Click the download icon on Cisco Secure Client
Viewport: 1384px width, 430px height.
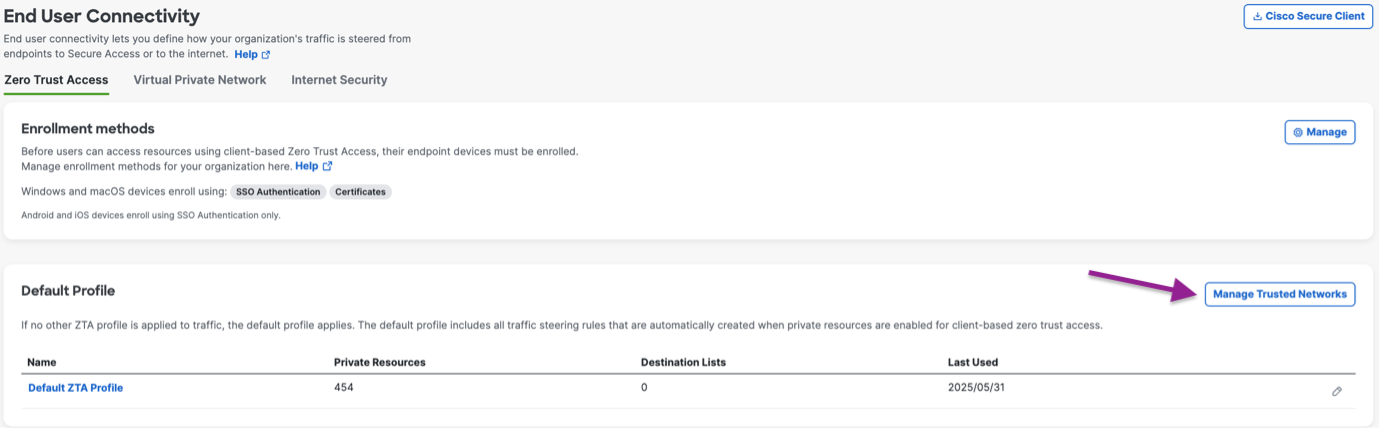[1257, 16]
